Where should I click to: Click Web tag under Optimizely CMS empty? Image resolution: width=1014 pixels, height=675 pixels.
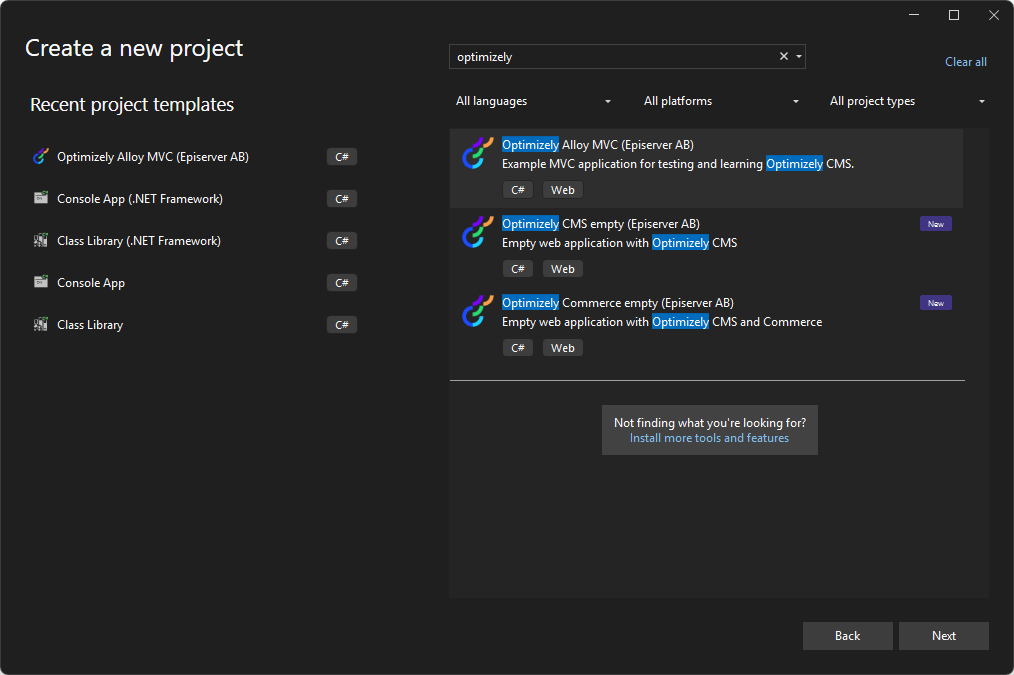[x=563, y=269]
